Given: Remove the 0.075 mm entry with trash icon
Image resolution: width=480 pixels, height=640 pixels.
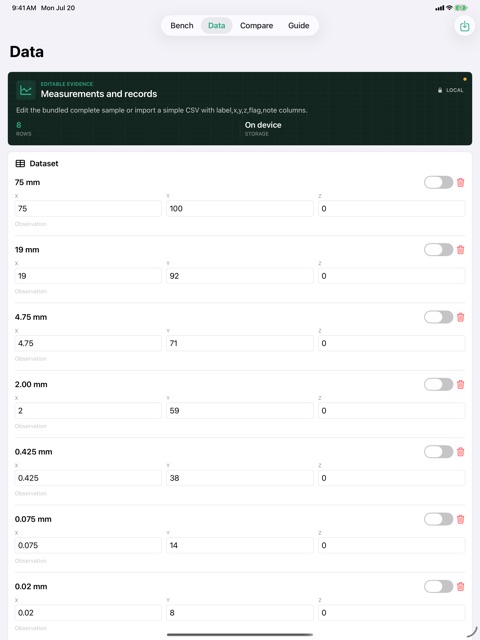Looking at the screenshot, I should click(460, 519).
